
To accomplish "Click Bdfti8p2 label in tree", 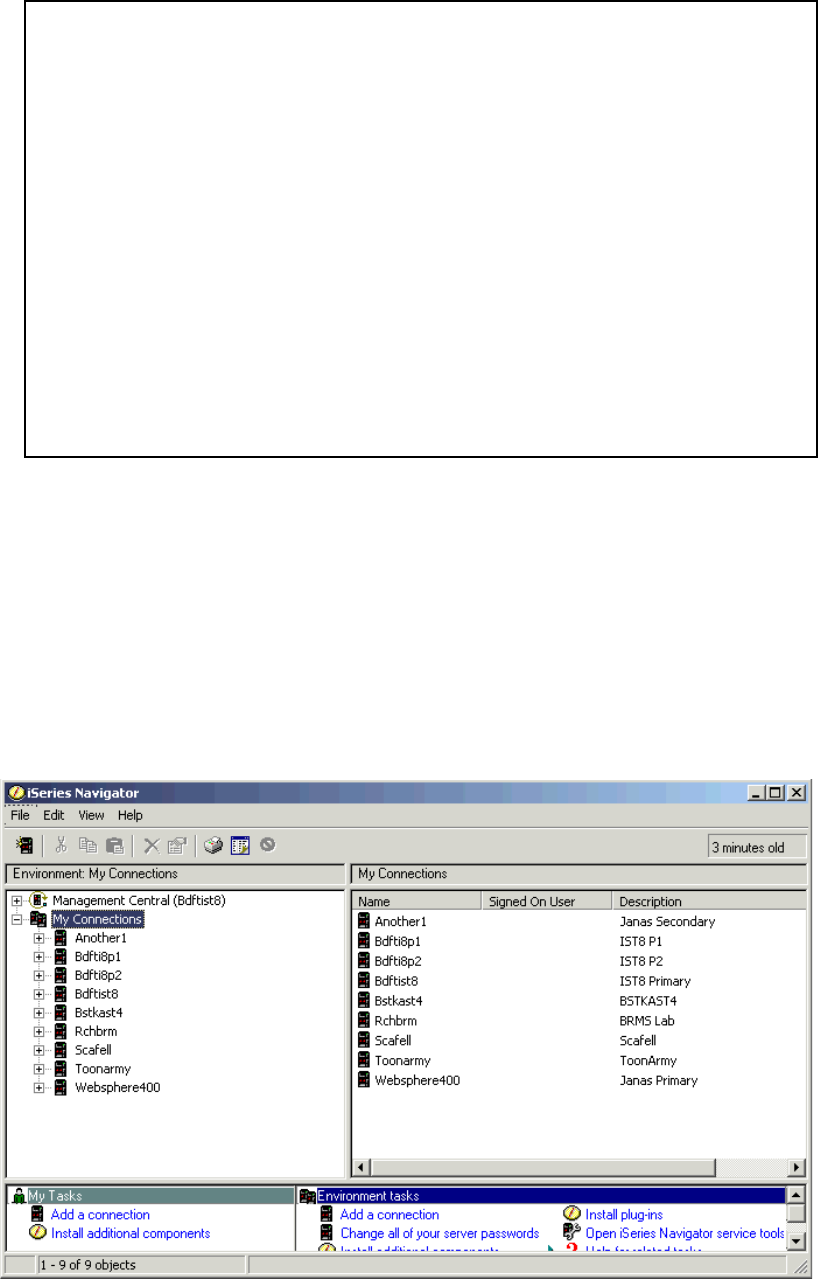I will pyautogui.click(x=98, y=975).
